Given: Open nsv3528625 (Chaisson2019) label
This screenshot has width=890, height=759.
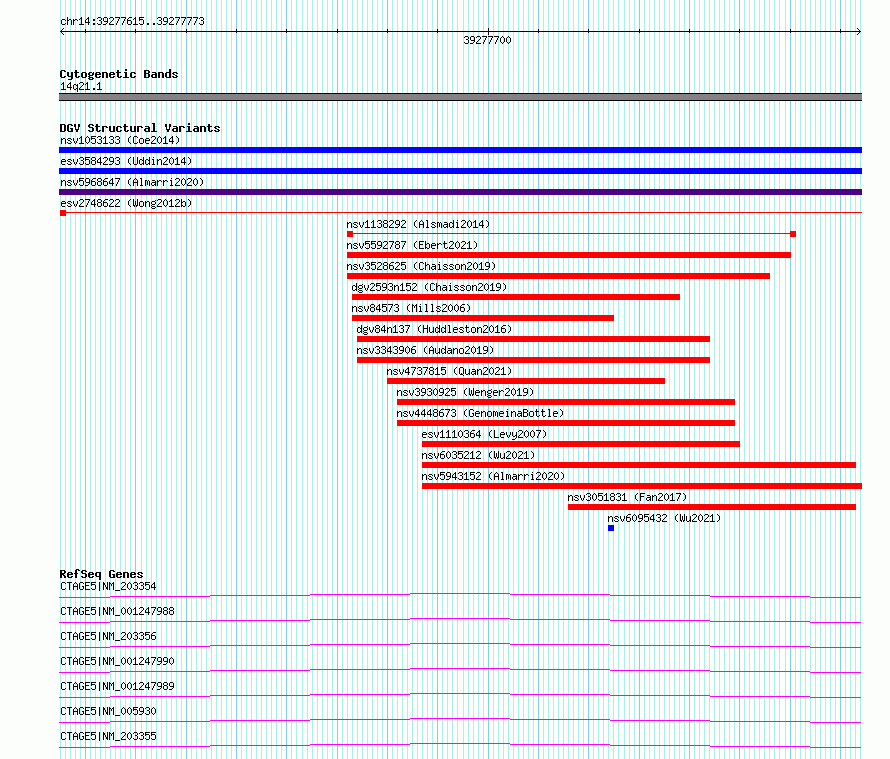Looking at the screenshot, I should tap(421, 266).
